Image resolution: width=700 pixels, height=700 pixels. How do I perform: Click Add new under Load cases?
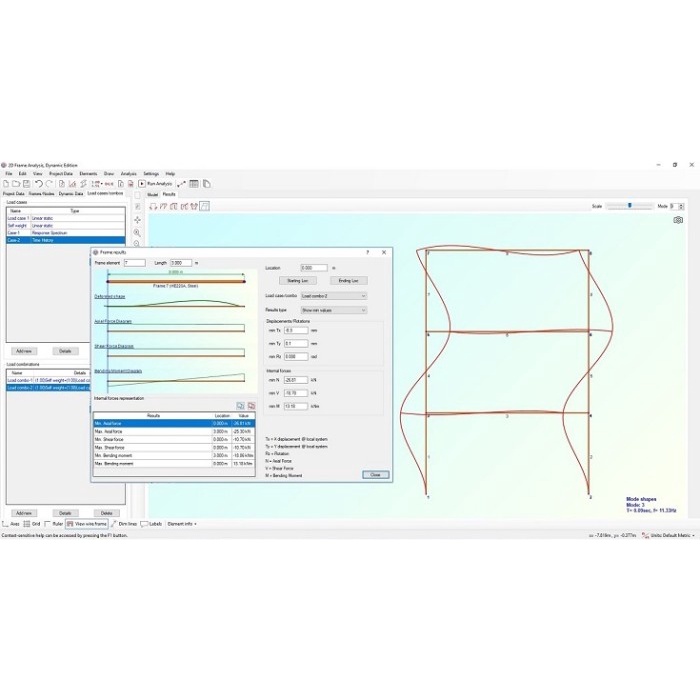click(24, 351)
